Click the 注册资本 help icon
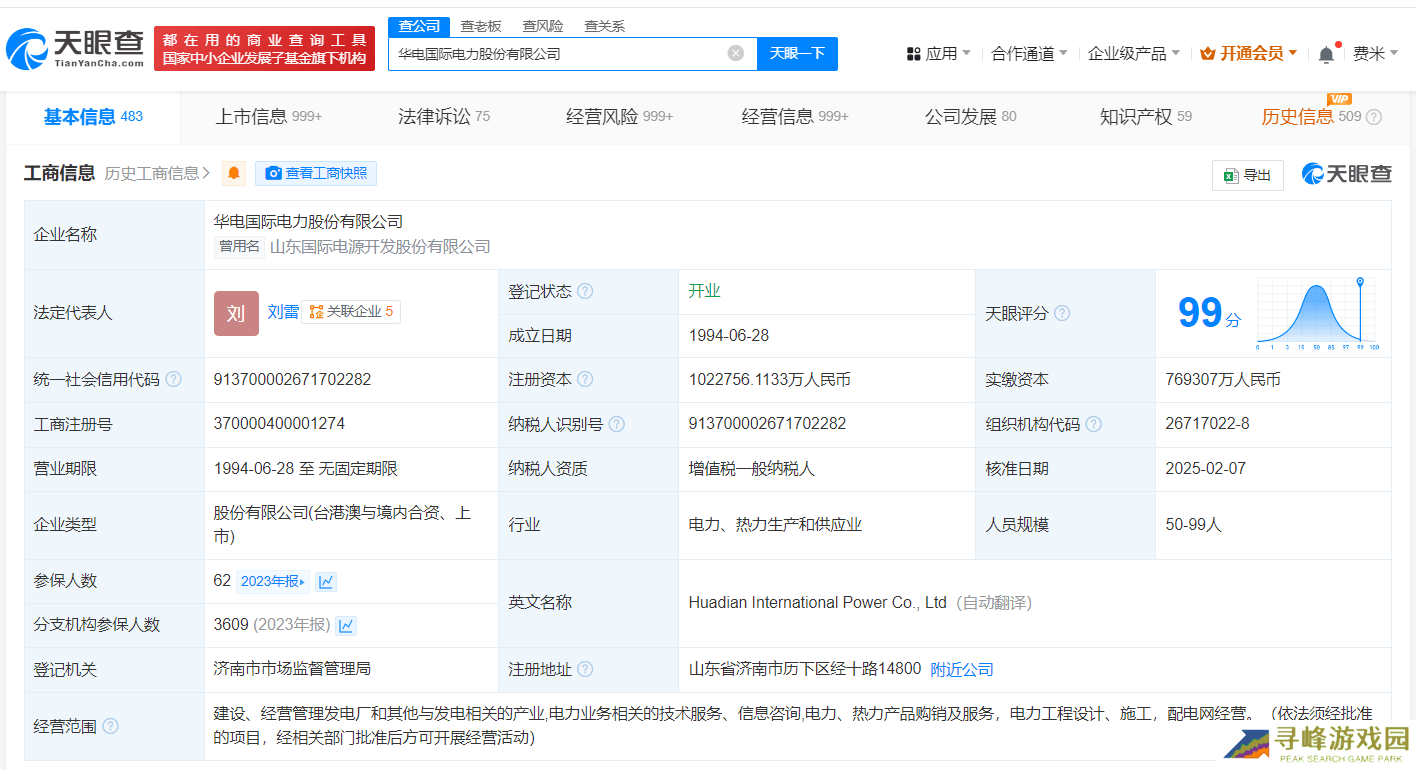The height and width of the screenshot is (770, 1416). pos(585,379)
